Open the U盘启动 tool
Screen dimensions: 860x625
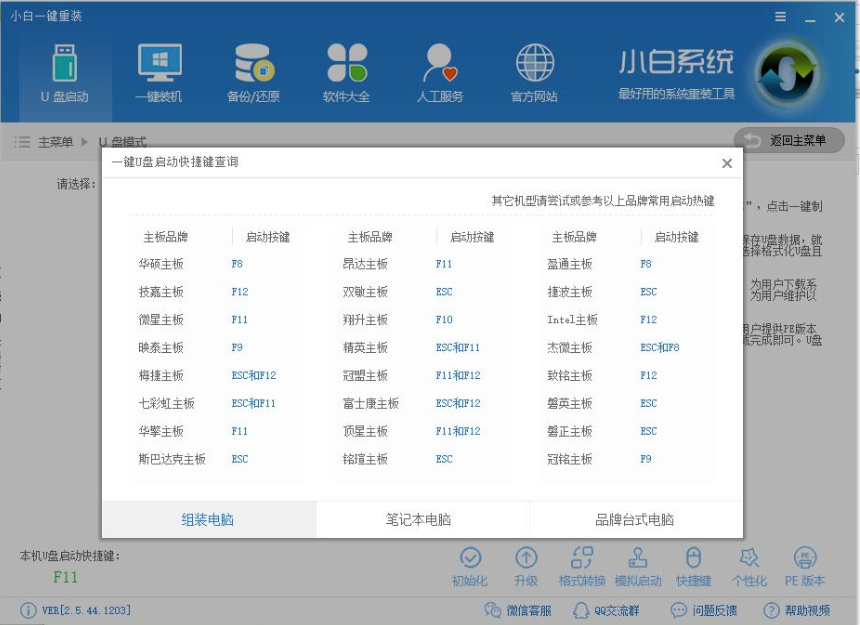[x=65, y=73]
